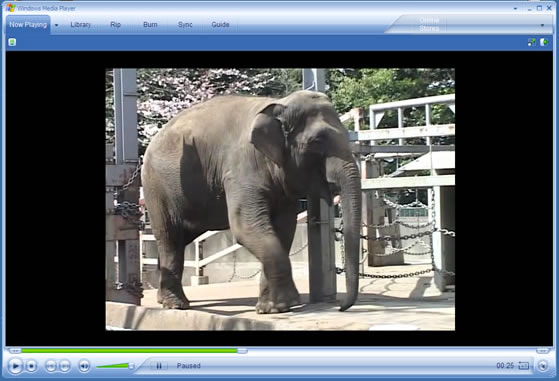Viewport: 559px width, 381px height.
Task: Stop the video playback
Action: [x=31, y=366]
